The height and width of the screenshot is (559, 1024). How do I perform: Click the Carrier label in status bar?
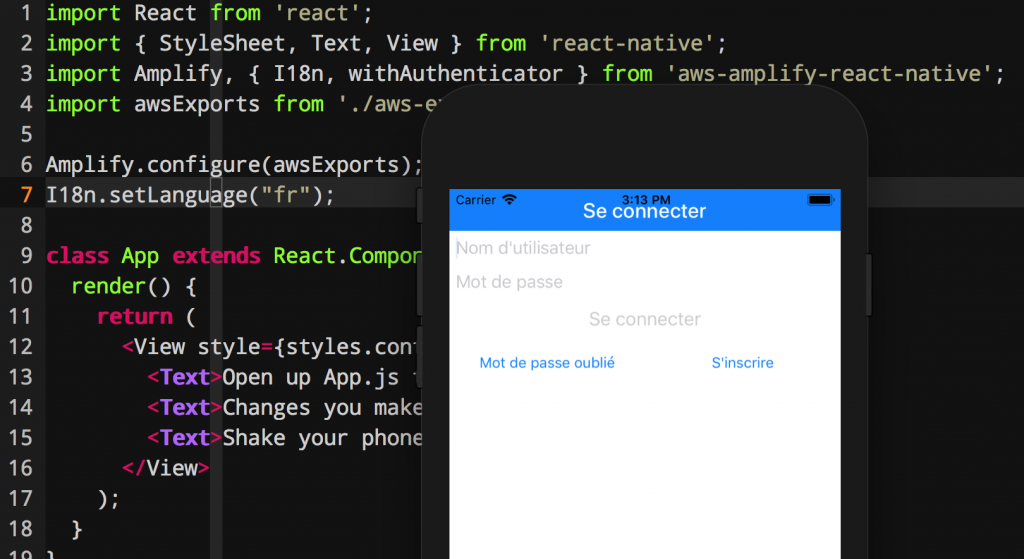tap(475, 200)
